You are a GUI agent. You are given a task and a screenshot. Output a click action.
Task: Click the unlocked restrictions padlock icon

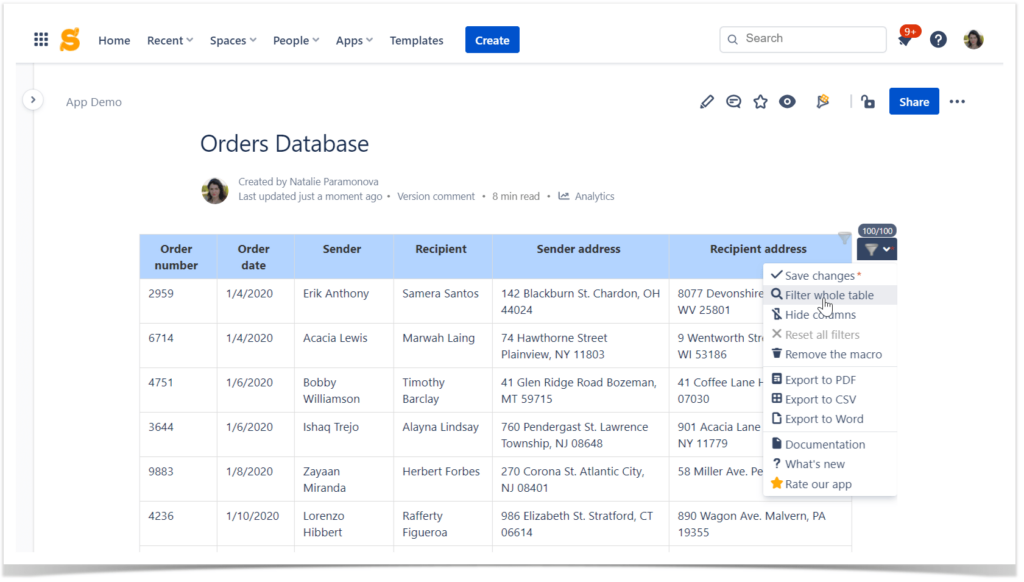click(867, 101)
